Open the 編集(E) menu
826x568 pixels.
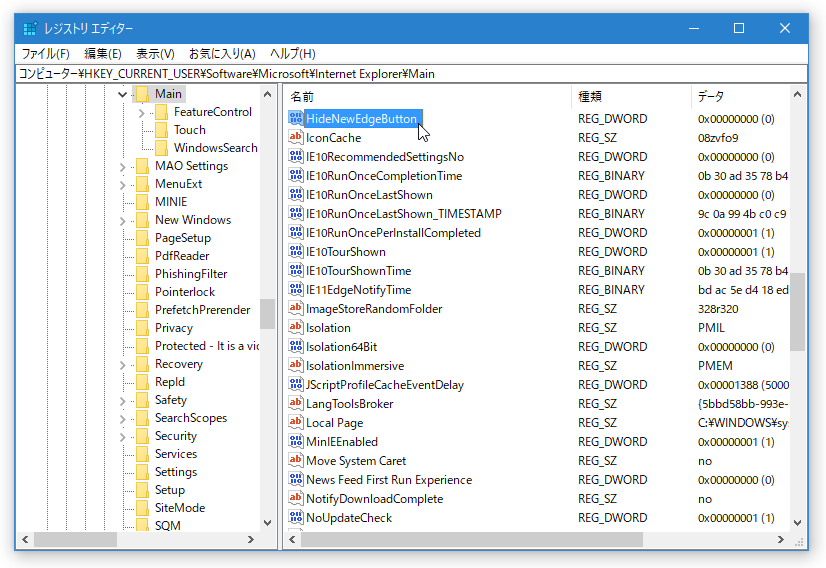coord(103,54)
